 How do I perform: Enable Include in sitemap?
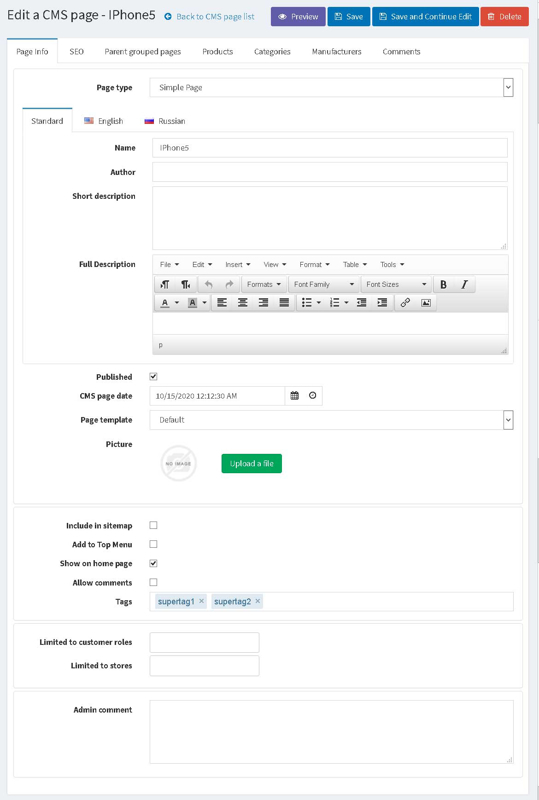click(153, 525)
